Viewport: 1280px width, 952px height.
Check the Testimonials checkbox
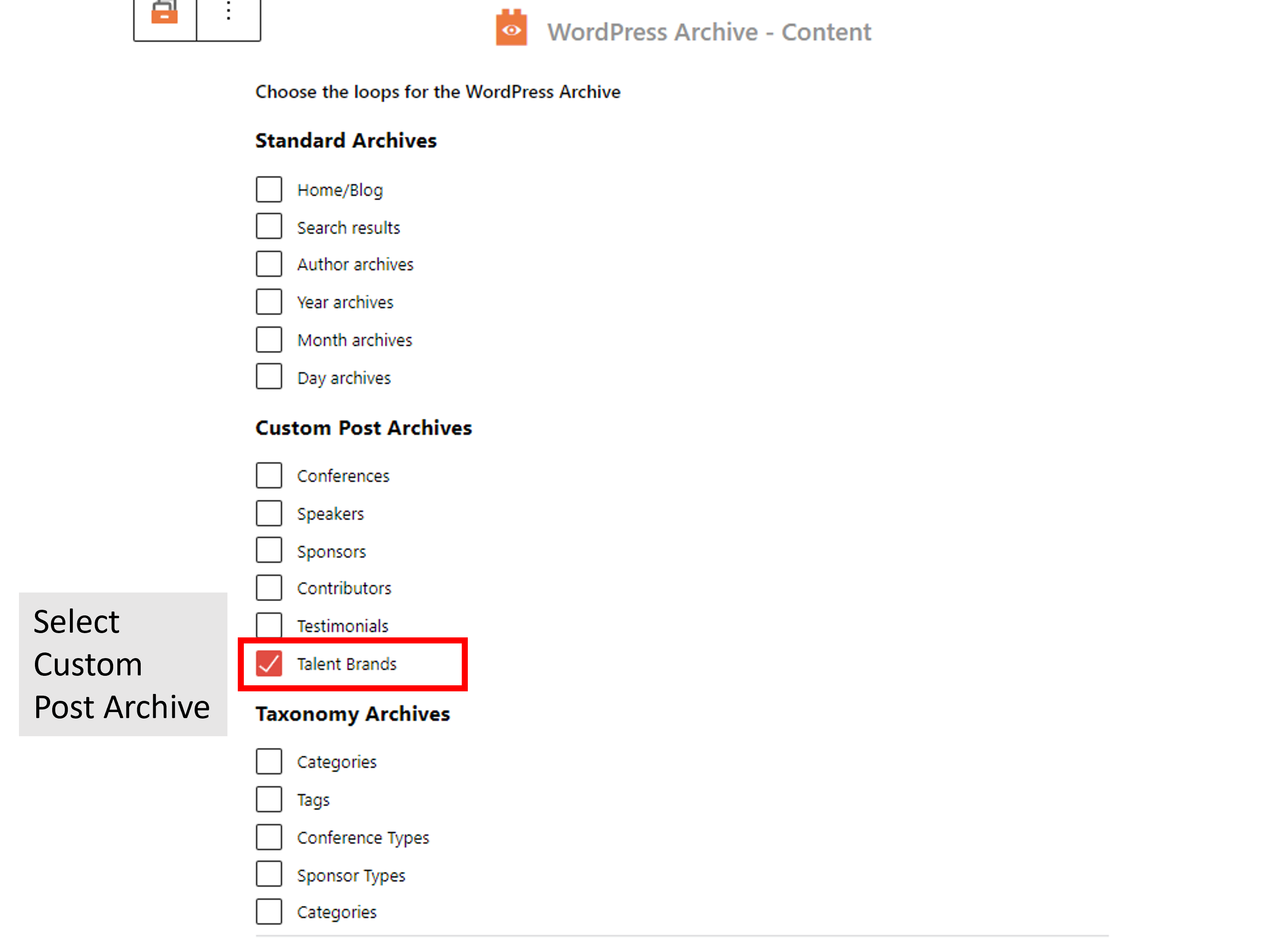[269, 625]
